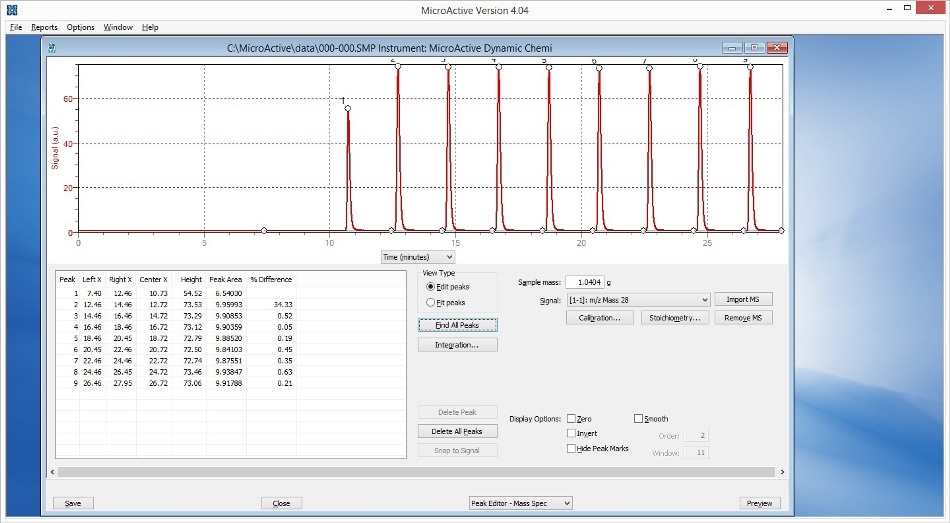Open the Calibration... dialog
This screenshot has height=523, width=950.
coord(600,318)
